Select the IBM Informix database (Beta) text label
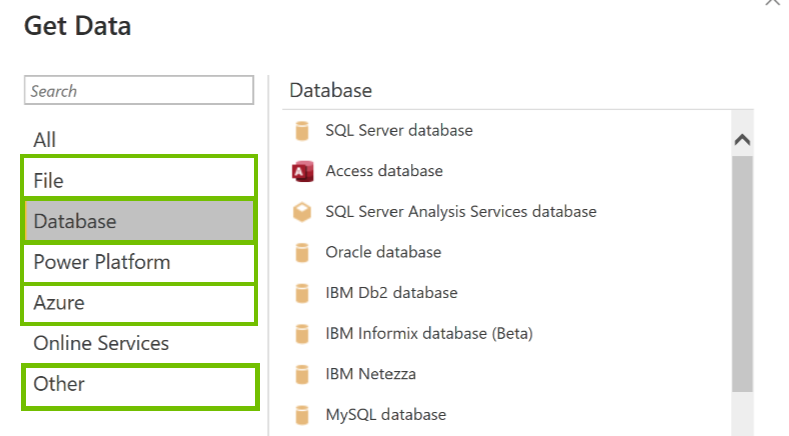Viewport: 789px width, 436px height. 429,334
